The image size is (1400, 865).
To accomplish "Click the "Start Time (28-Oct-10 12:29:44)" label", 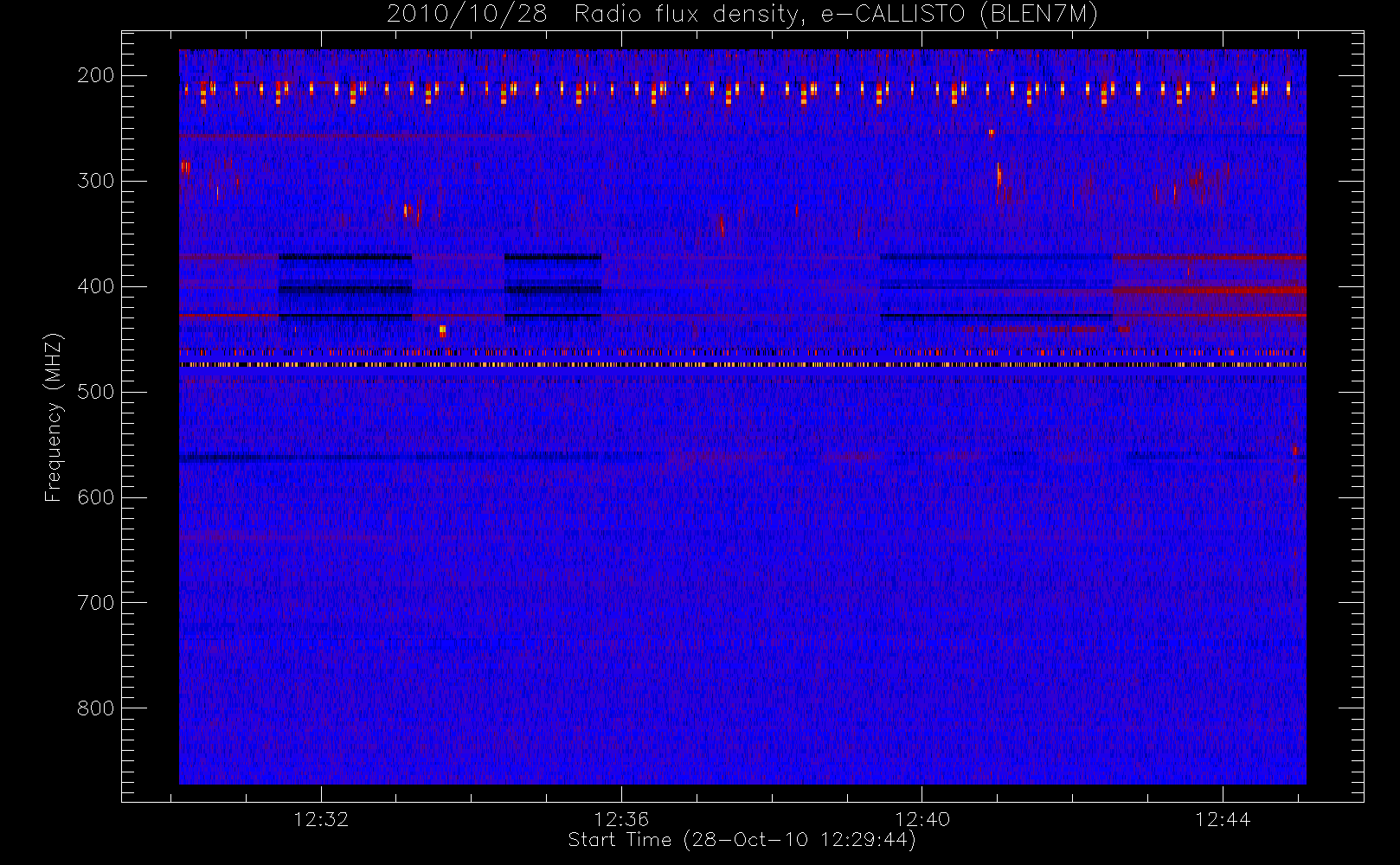I will click(742, 840).
